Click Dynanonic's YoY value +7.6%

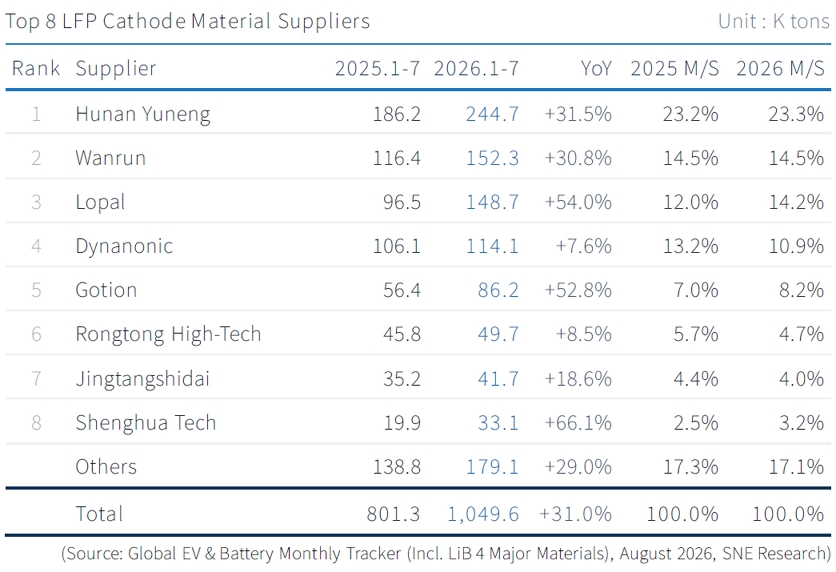(x=583, y=246)
